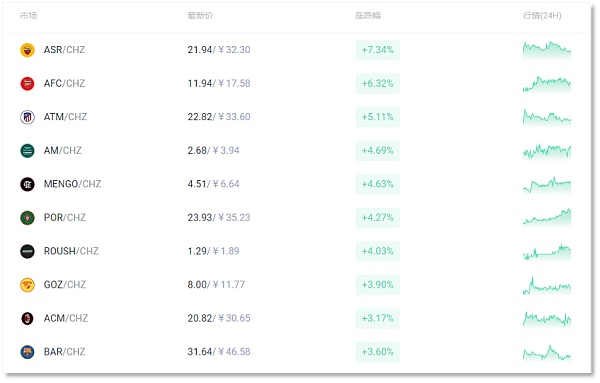
Task: Click the +7.34% change badge
Action: click(378, 50)
